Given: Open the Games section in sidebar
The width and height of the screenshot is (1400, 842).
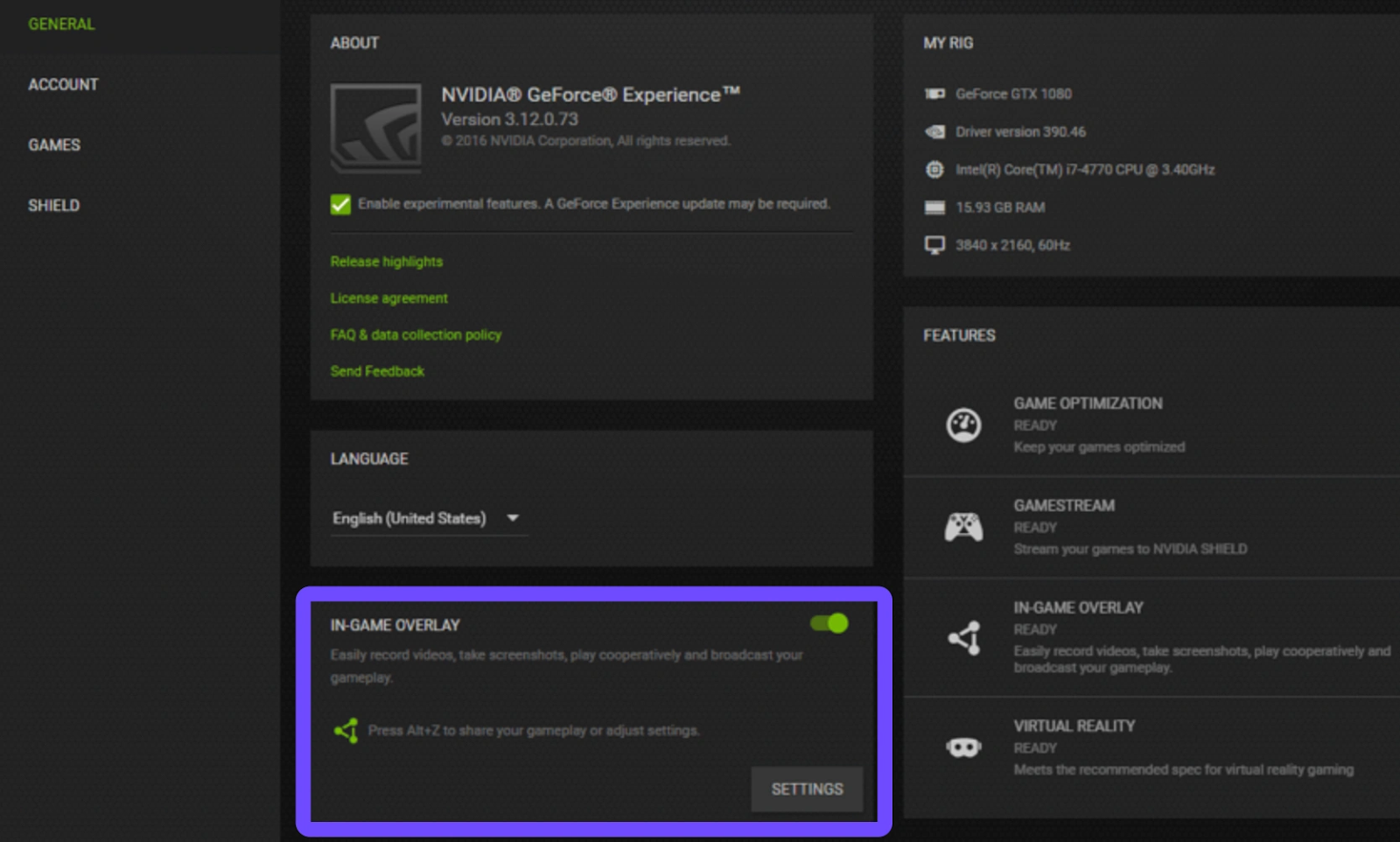Looking at the screenshot, I should 54,145.
